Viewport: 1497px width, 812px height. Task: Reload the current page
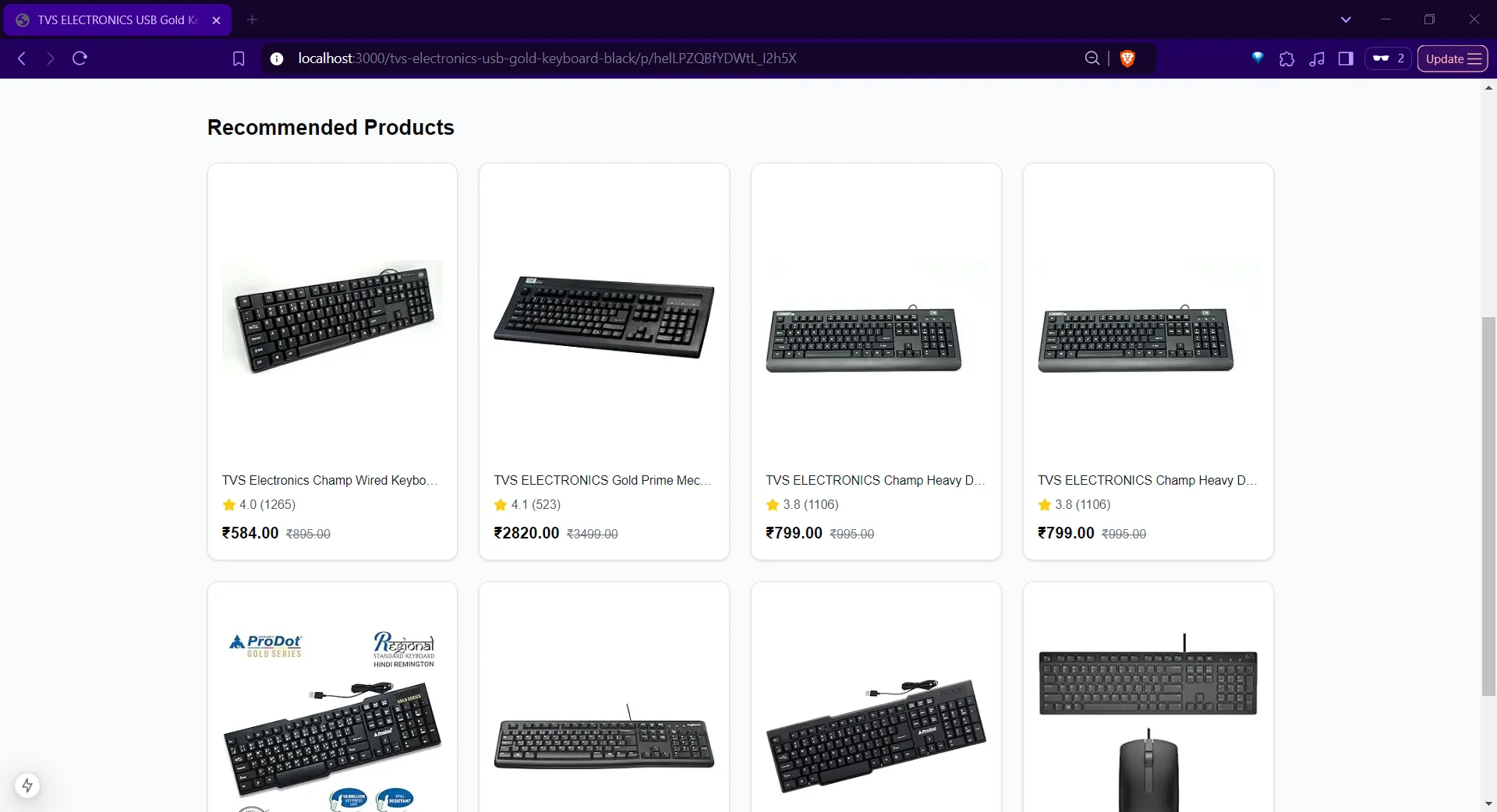click(x=80, y=58)
